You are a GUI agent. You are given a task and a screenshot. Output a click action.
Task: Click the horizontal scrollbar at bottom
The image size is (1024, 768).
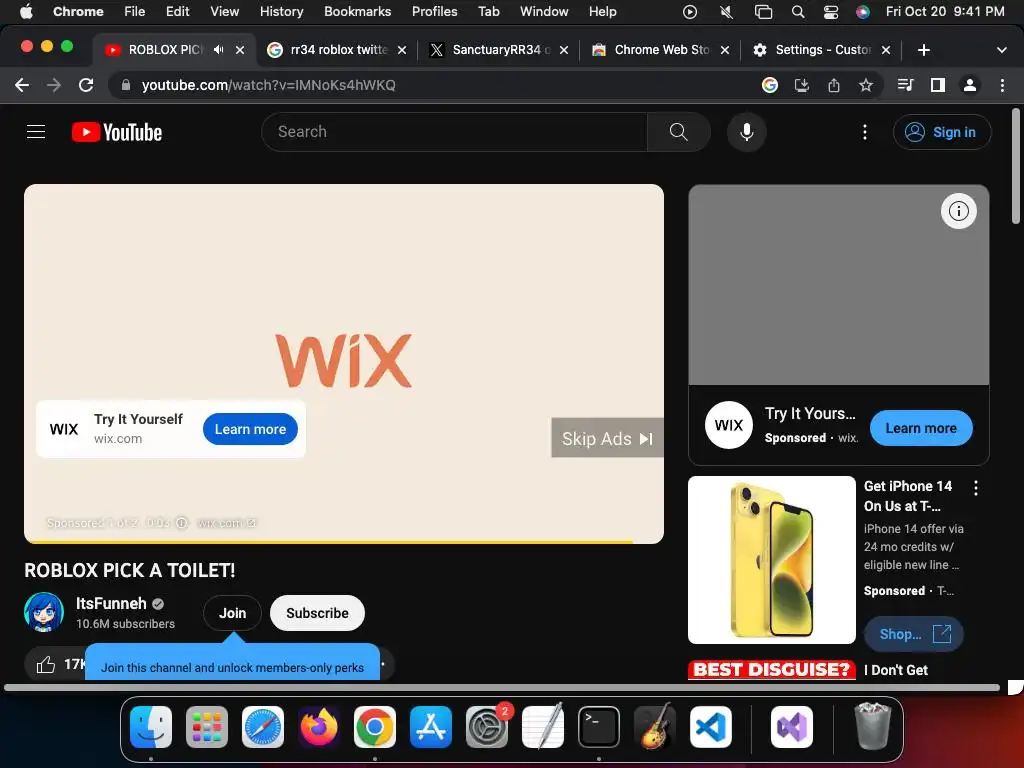[x=502, y=687]
